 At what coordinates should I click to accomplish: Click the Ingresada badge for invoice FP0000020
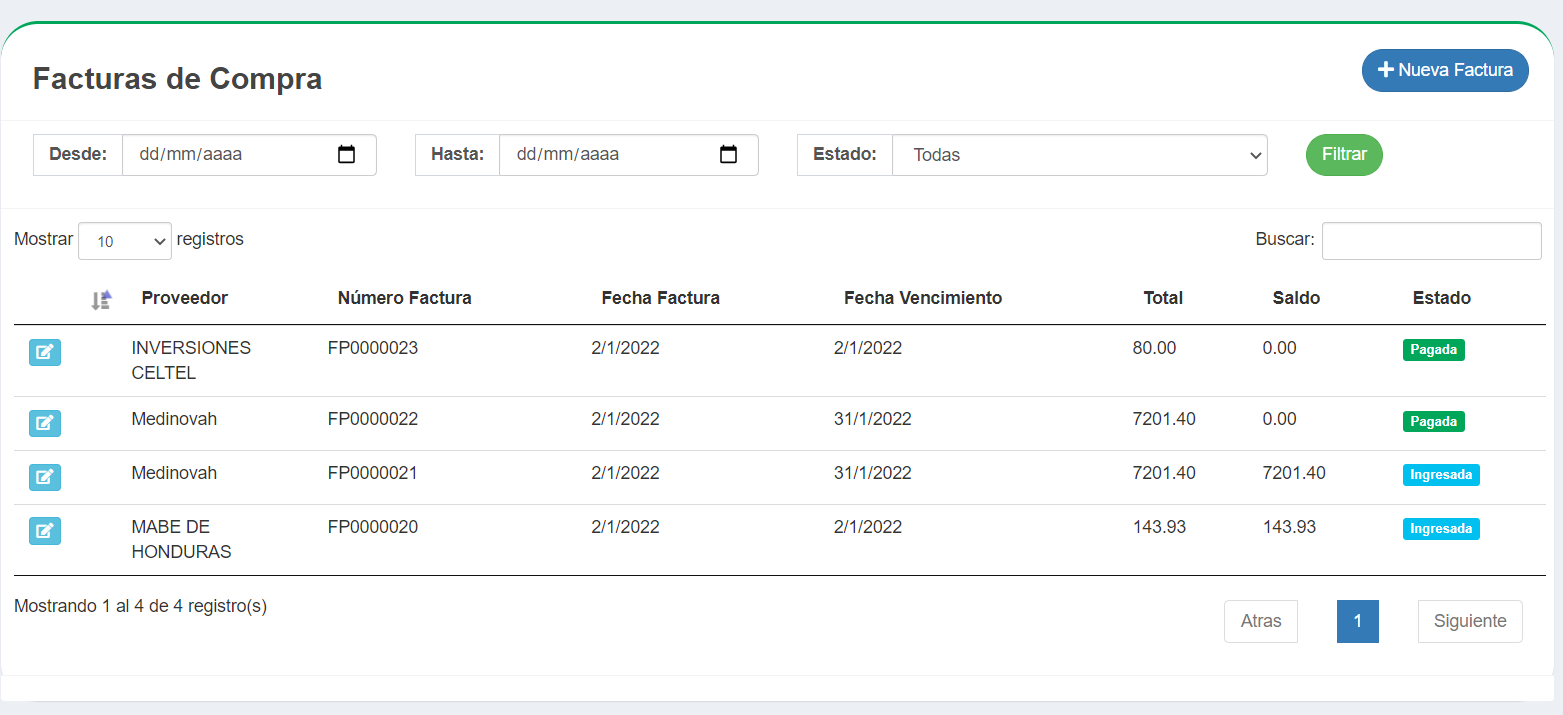1441,528
